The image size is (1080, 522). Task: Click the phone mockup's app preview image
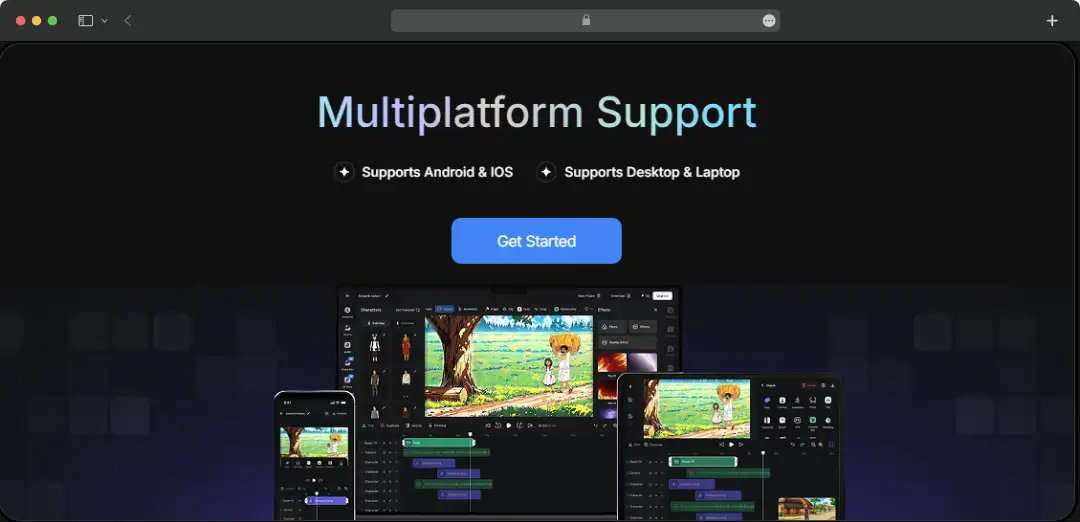[x=313, y=442]
